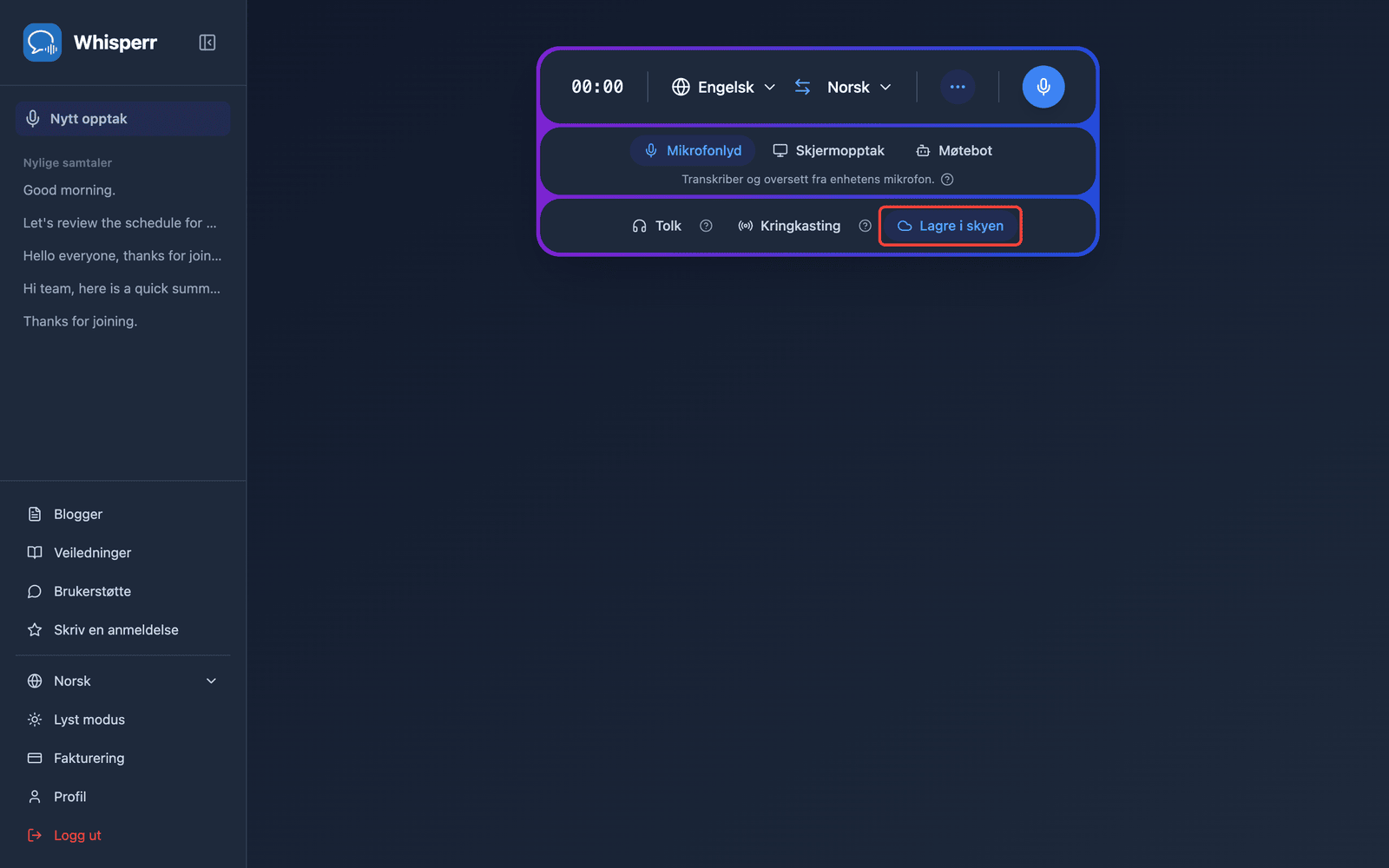Open the Norsk target language dropdown
Viewport: 1389px width, 868px height.
click(859, 87)
